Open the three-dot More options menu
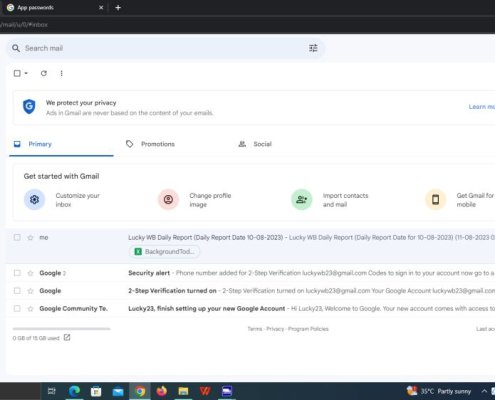This screenshot has height=400, width=495. point(61,73)
